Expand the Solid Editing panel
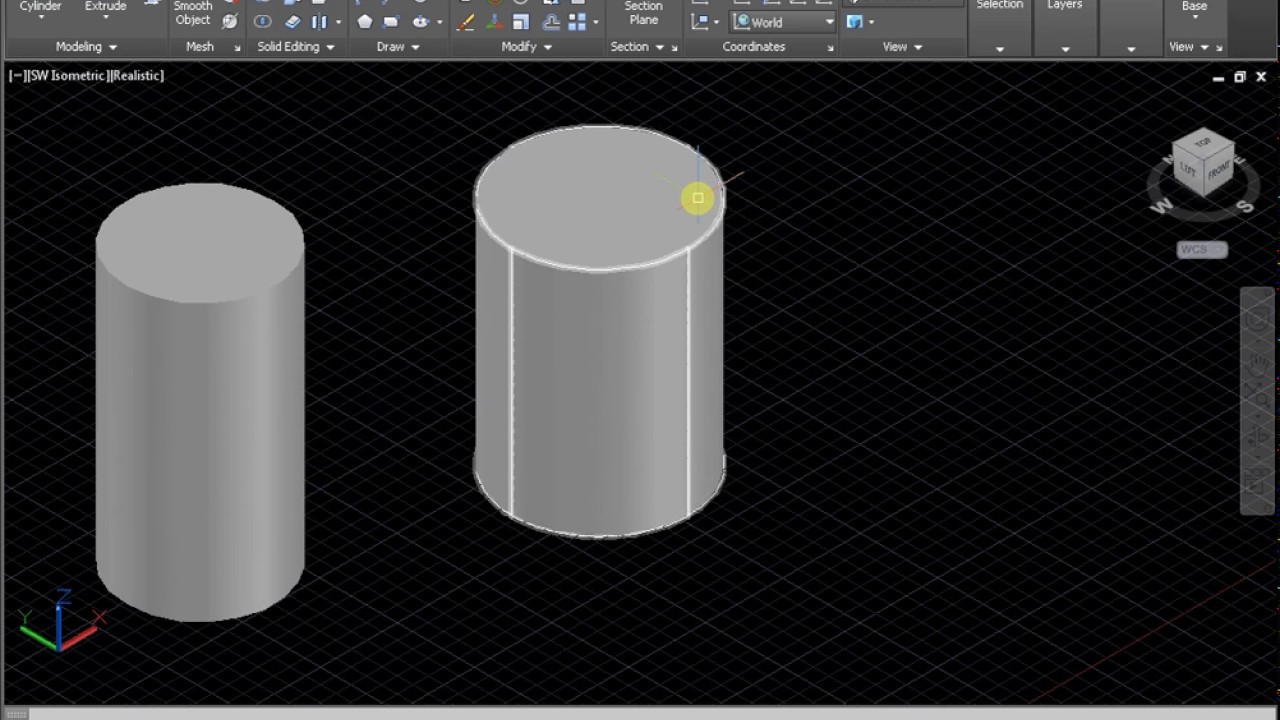 330,47
